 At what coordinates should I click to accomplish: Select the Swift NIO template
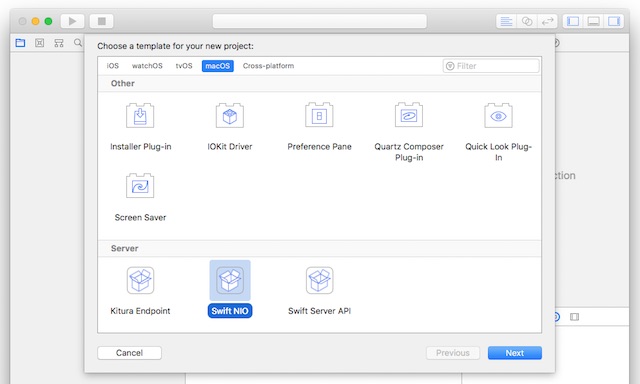pyautogui.click(x=230, y=281)
